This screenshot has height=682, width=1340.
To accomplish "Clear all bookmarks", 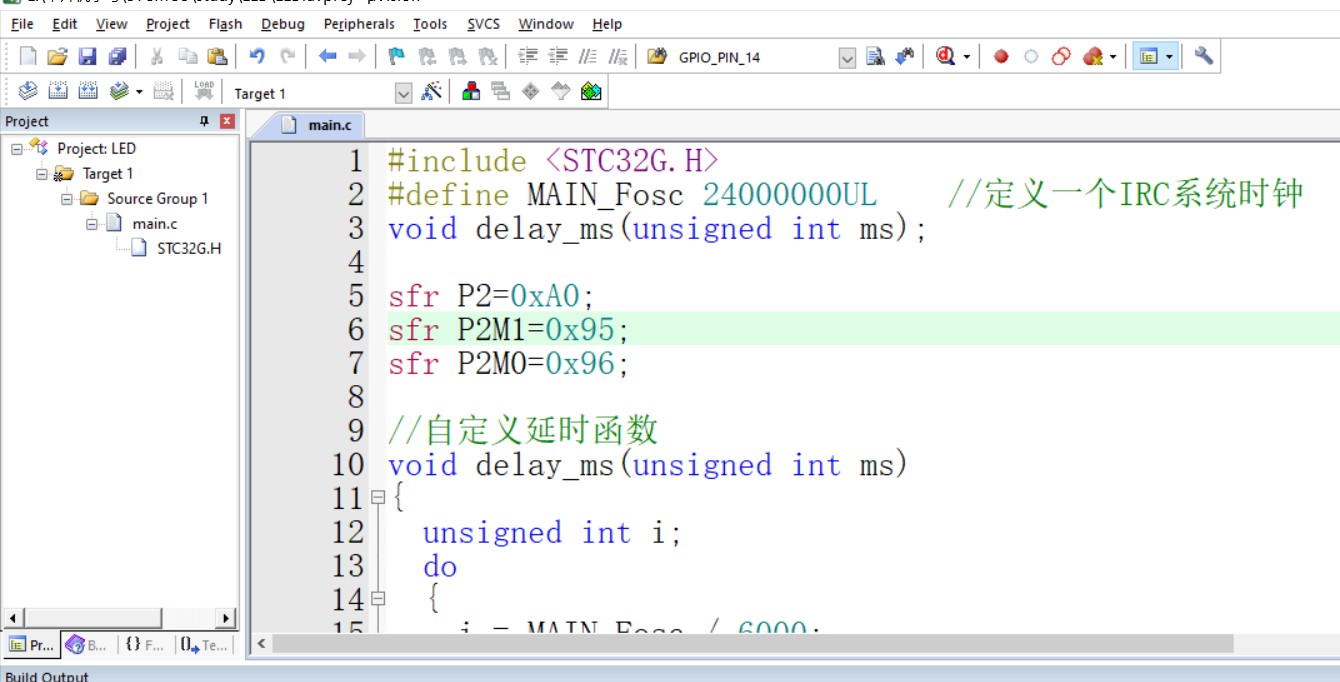I will tap(487, 57).
